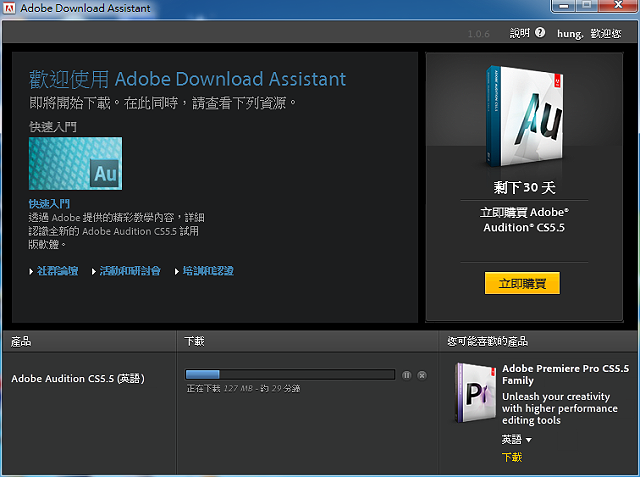Screen dimensions: 640x477
Task: Click the Adobe Audition box shot image
Action: pyautogui.click(x=524, y=116)
